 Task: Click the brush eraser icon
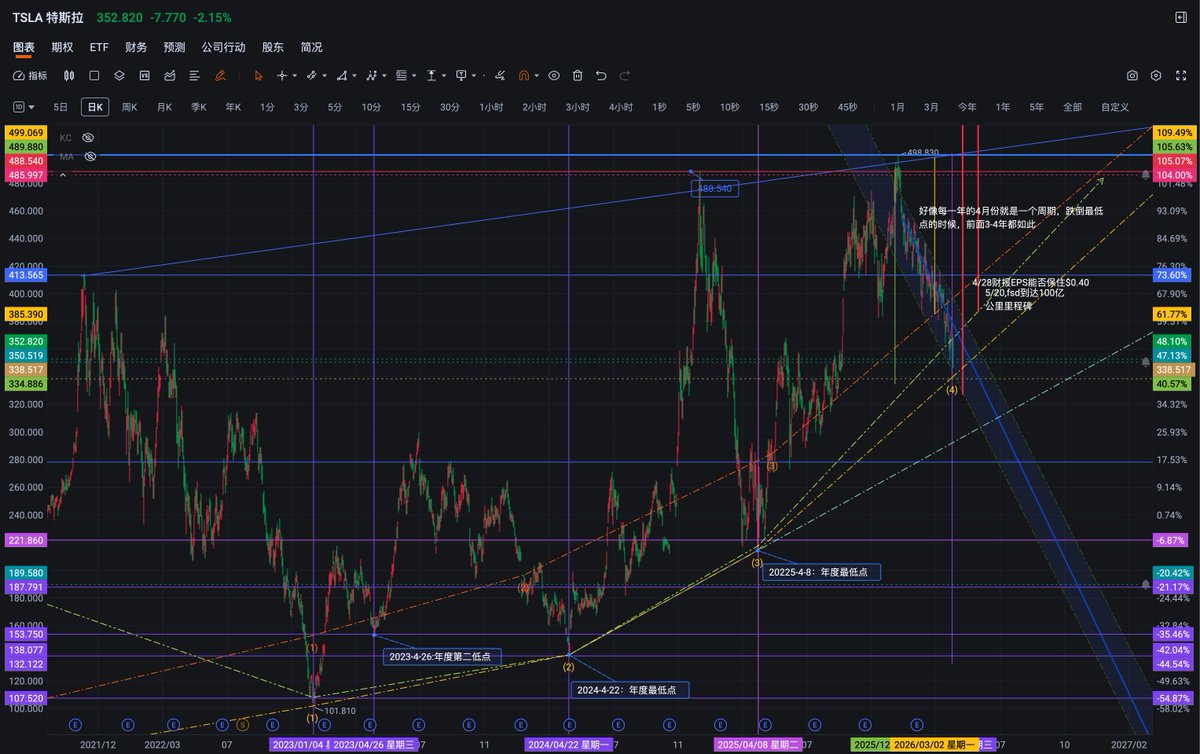tap(499, 75)
